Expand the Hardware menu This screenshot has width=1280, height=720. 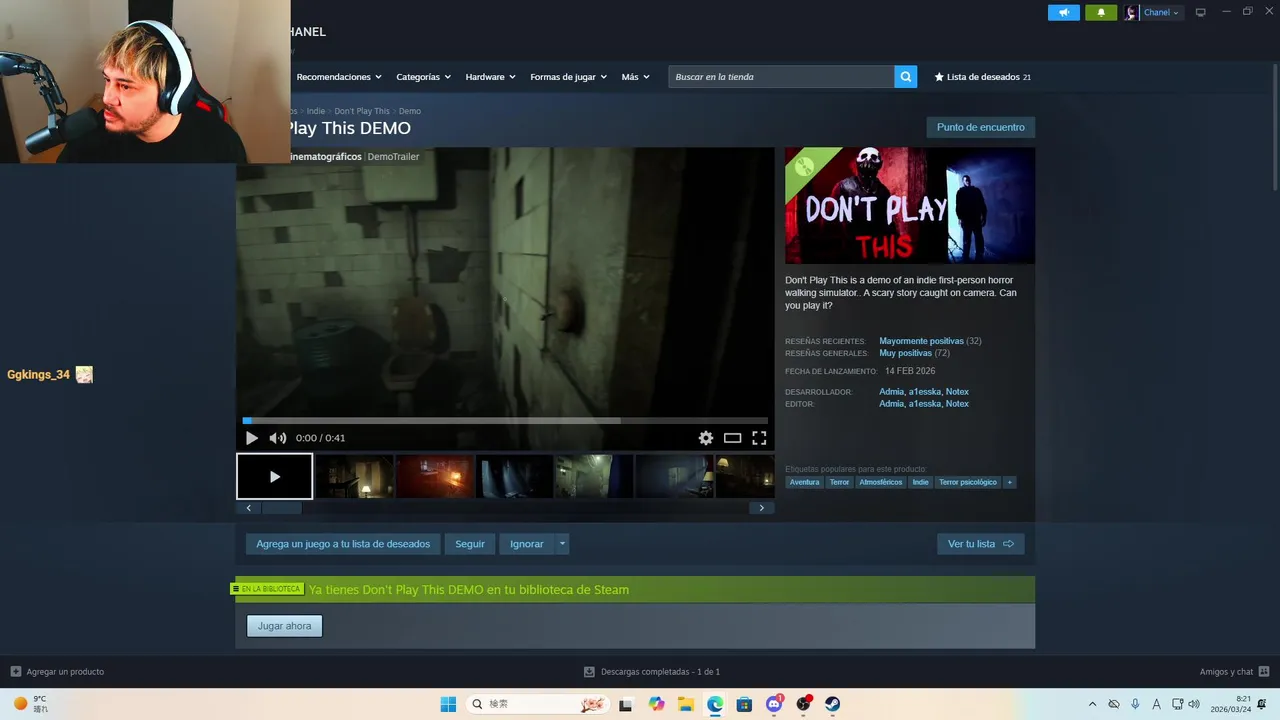point(490,77)
